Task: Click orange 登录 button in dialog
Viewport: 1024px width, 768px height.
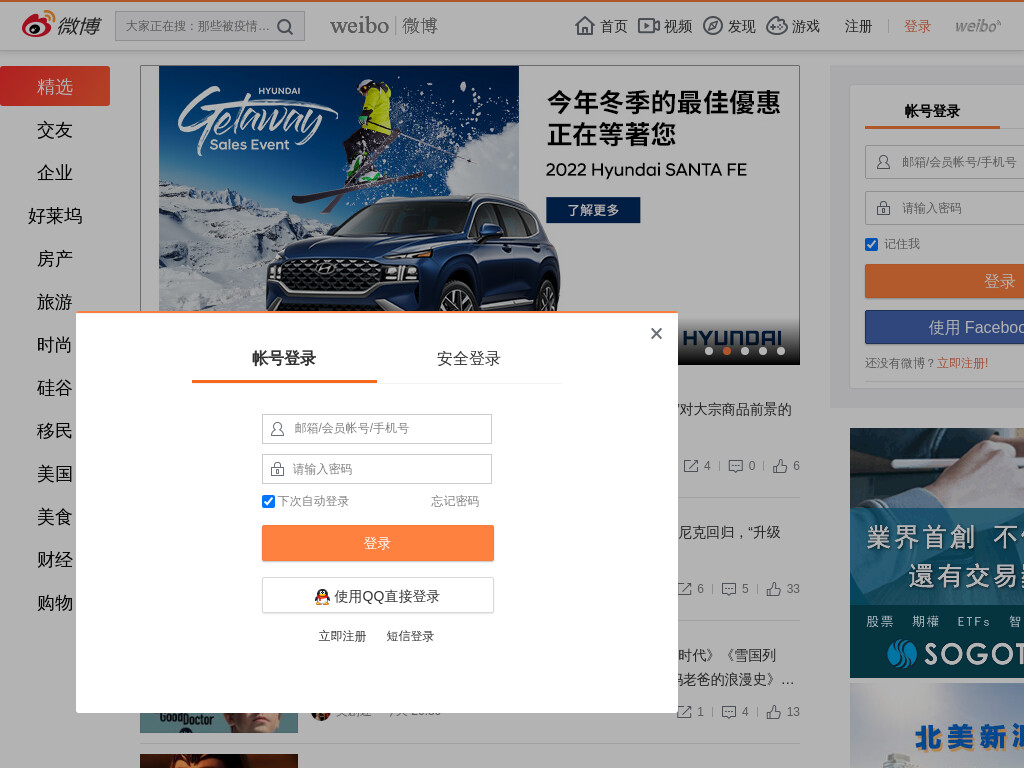Action: tap(377, 543)
